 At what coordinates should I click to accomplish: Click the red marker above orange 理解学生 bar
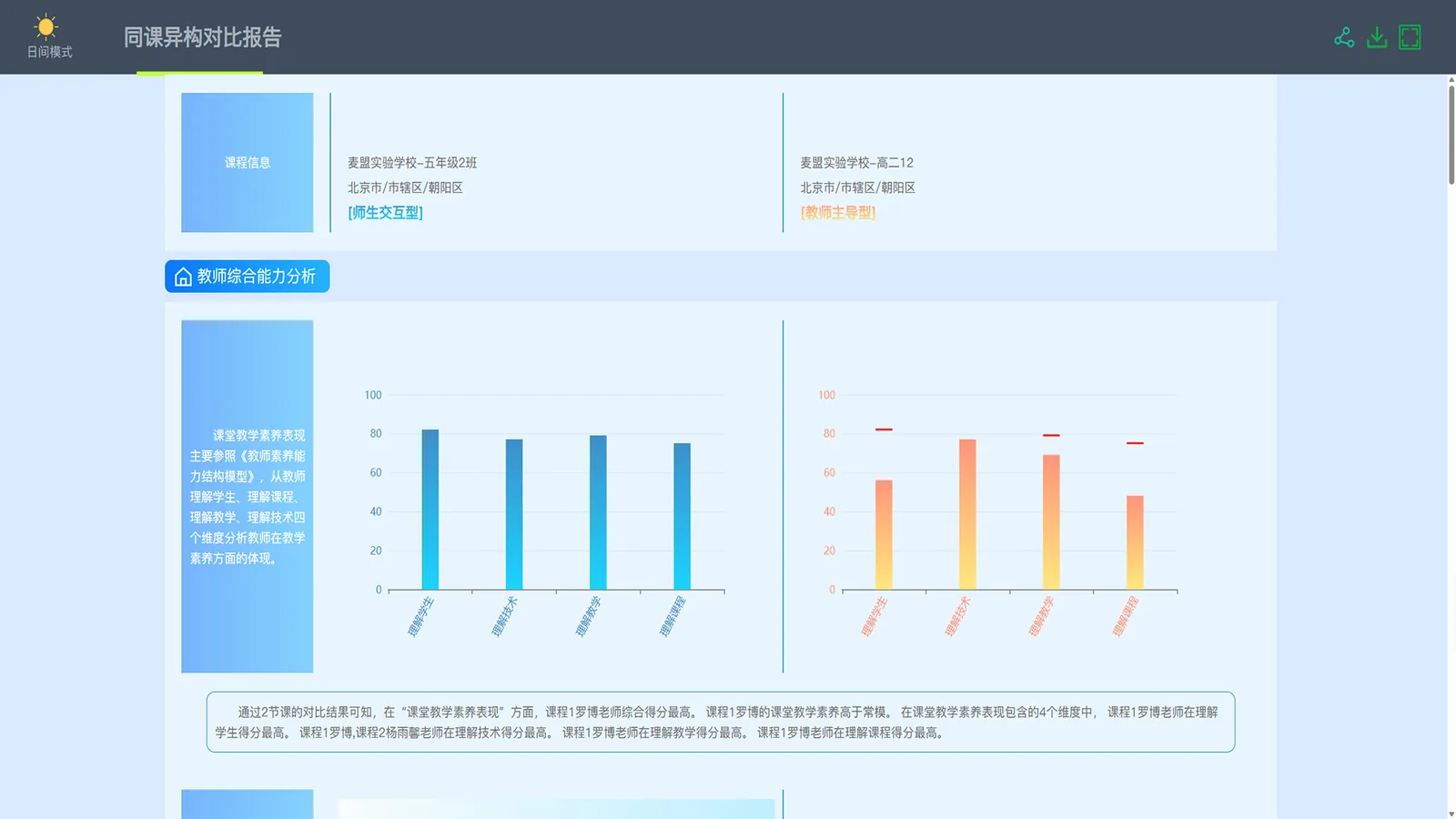884,430
